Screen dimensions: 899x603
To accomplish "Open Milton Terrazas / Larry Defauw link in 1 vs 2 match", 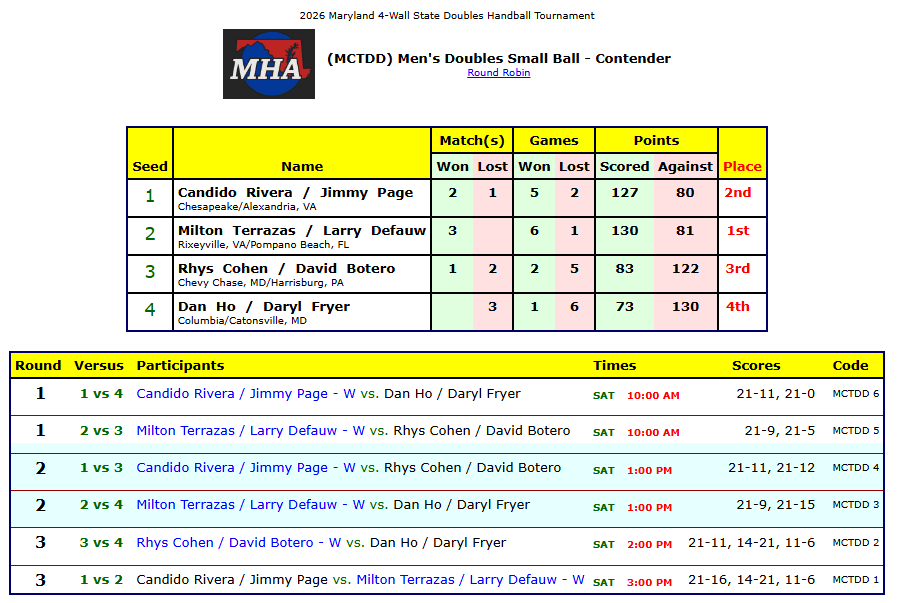I will [470, 580].
